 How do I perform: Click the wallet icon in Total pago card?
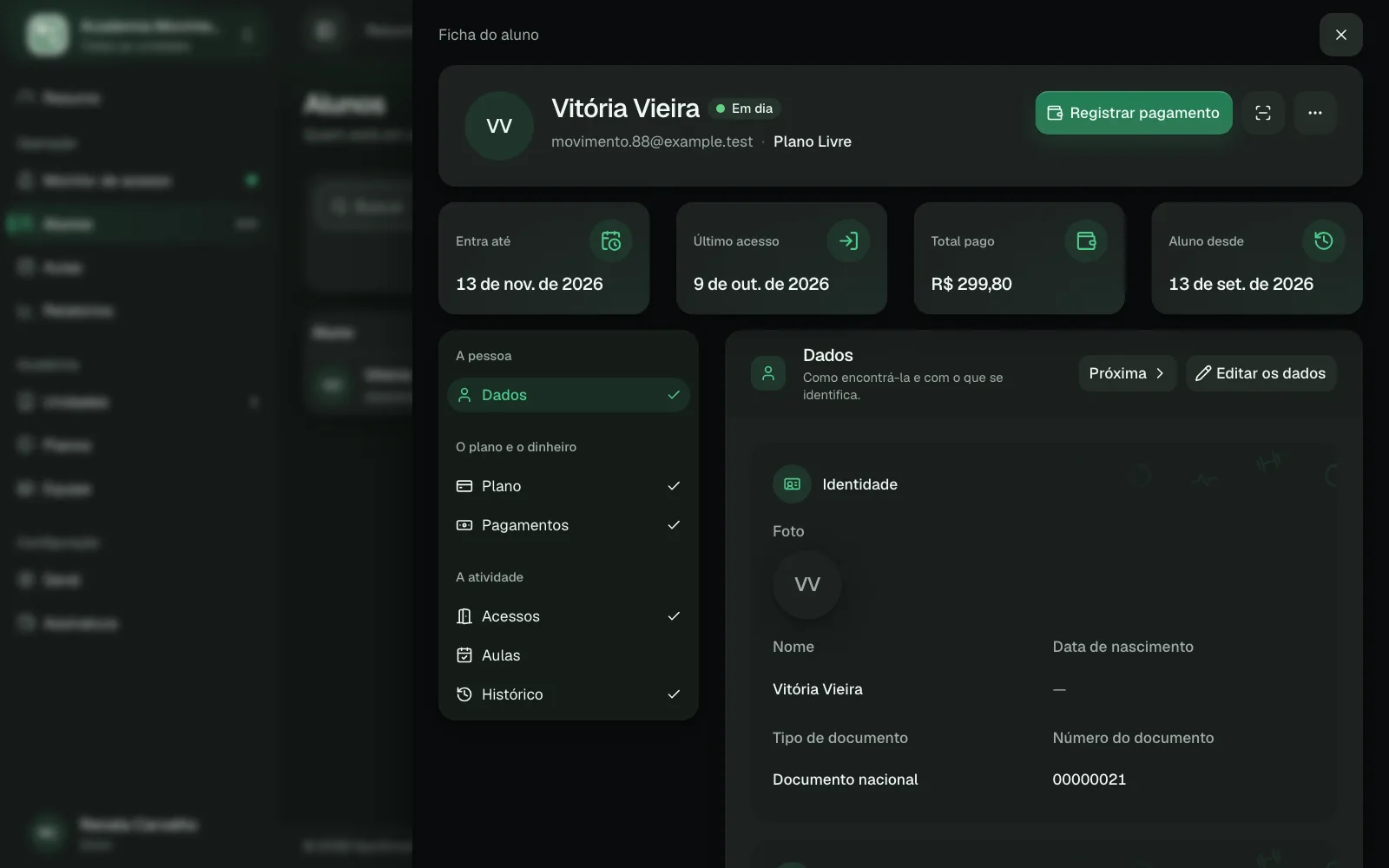(x=1086, y=241)
